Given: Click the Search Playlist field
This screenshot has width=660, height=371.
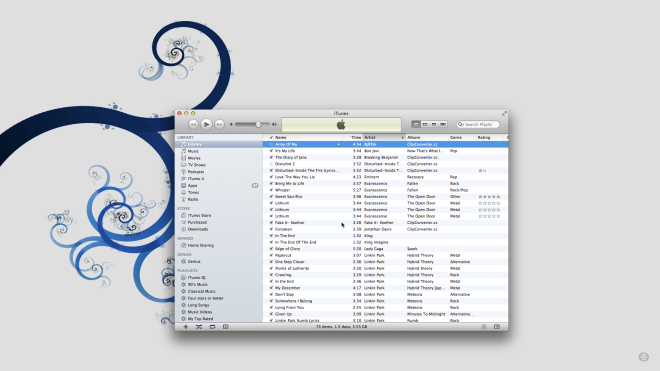Looking at the screenshot, I should point(478,124).
